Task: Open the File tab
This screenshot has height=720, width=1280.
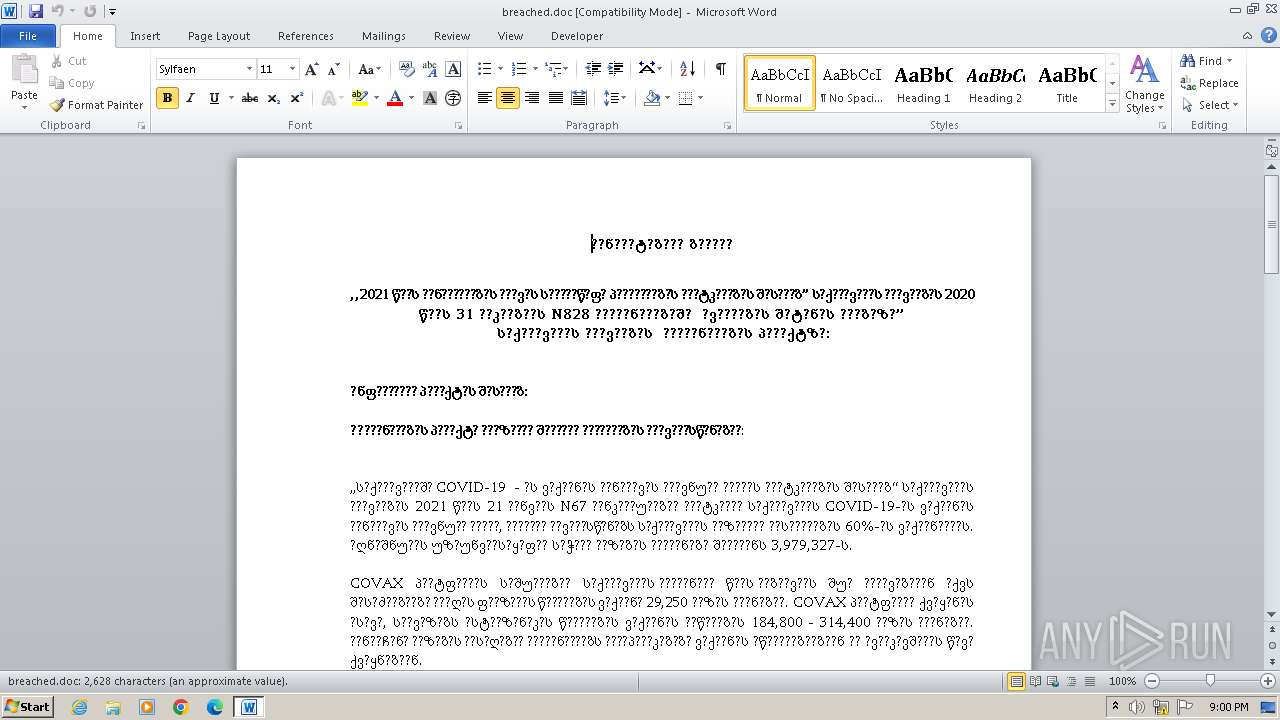Action: [x=28, y=36]
